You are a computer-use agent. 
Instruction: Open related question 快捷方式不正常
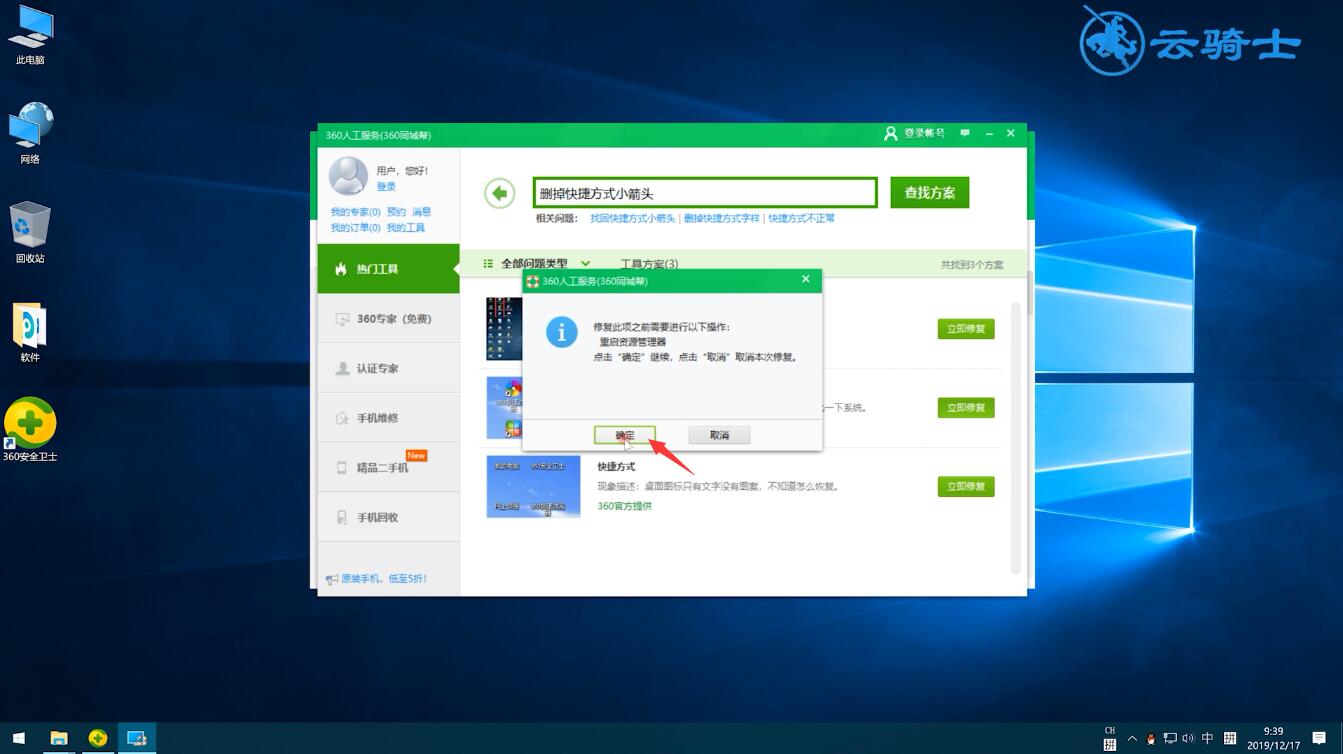coord(802,218)
